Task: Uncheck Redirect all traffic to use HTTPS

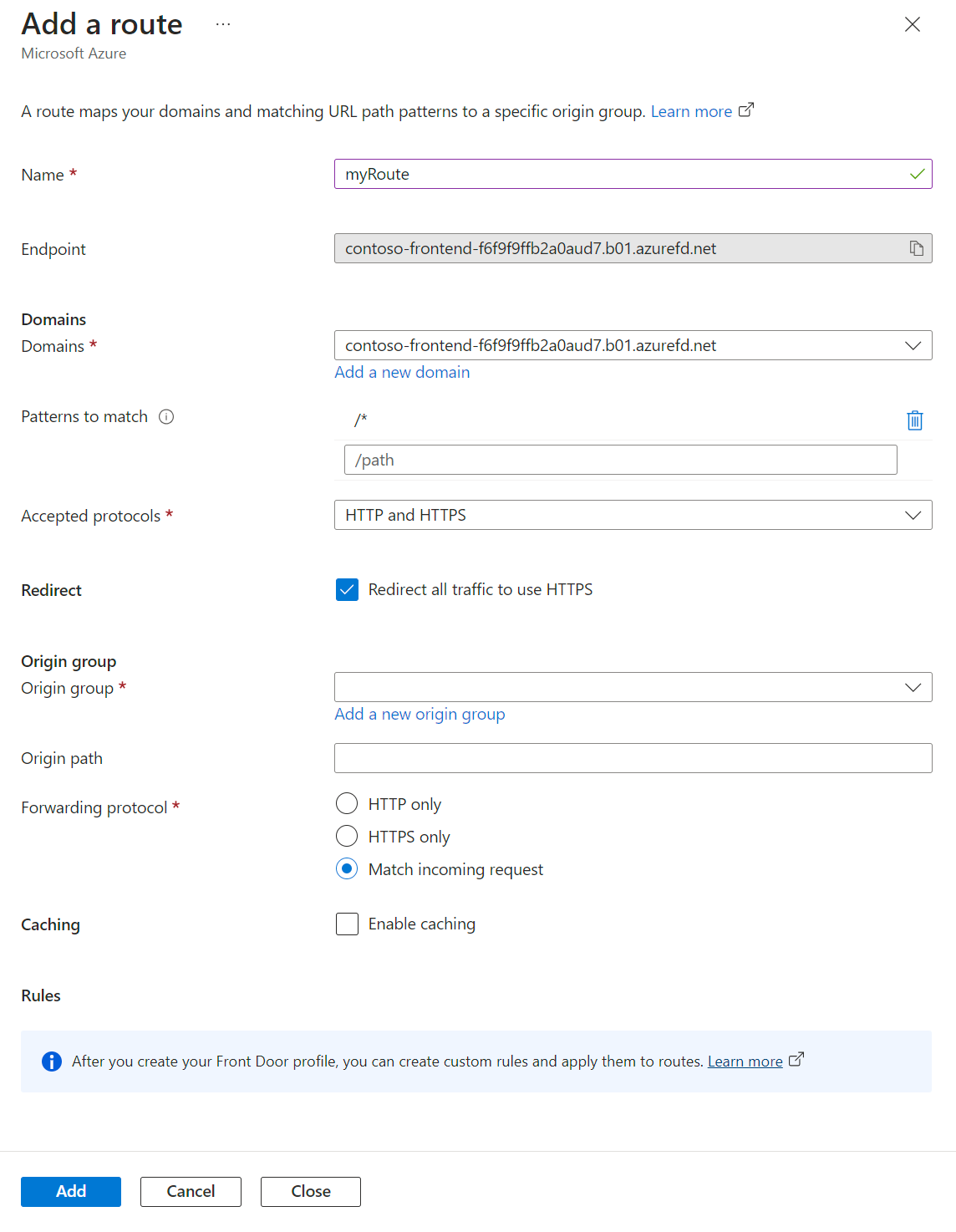Action: tap(347, 589)
